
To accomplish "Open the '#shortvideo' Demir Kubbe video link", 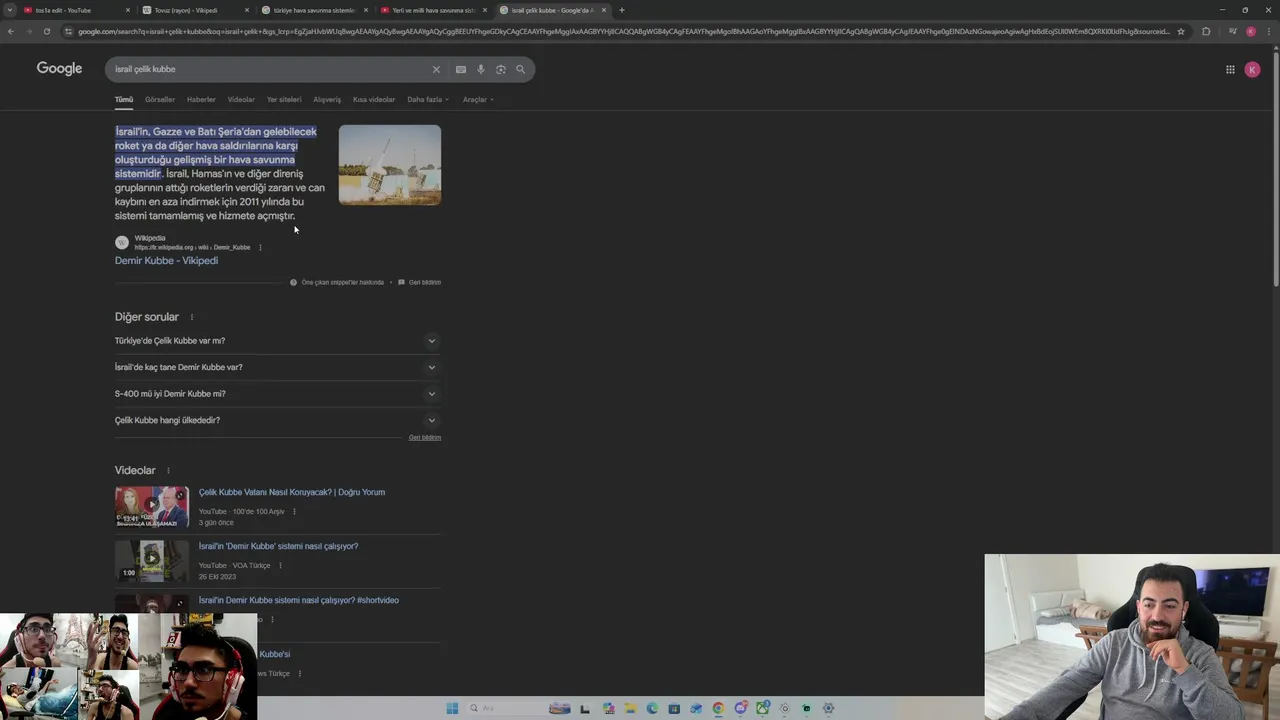I will pyautogui.click(x=299, y=600).
